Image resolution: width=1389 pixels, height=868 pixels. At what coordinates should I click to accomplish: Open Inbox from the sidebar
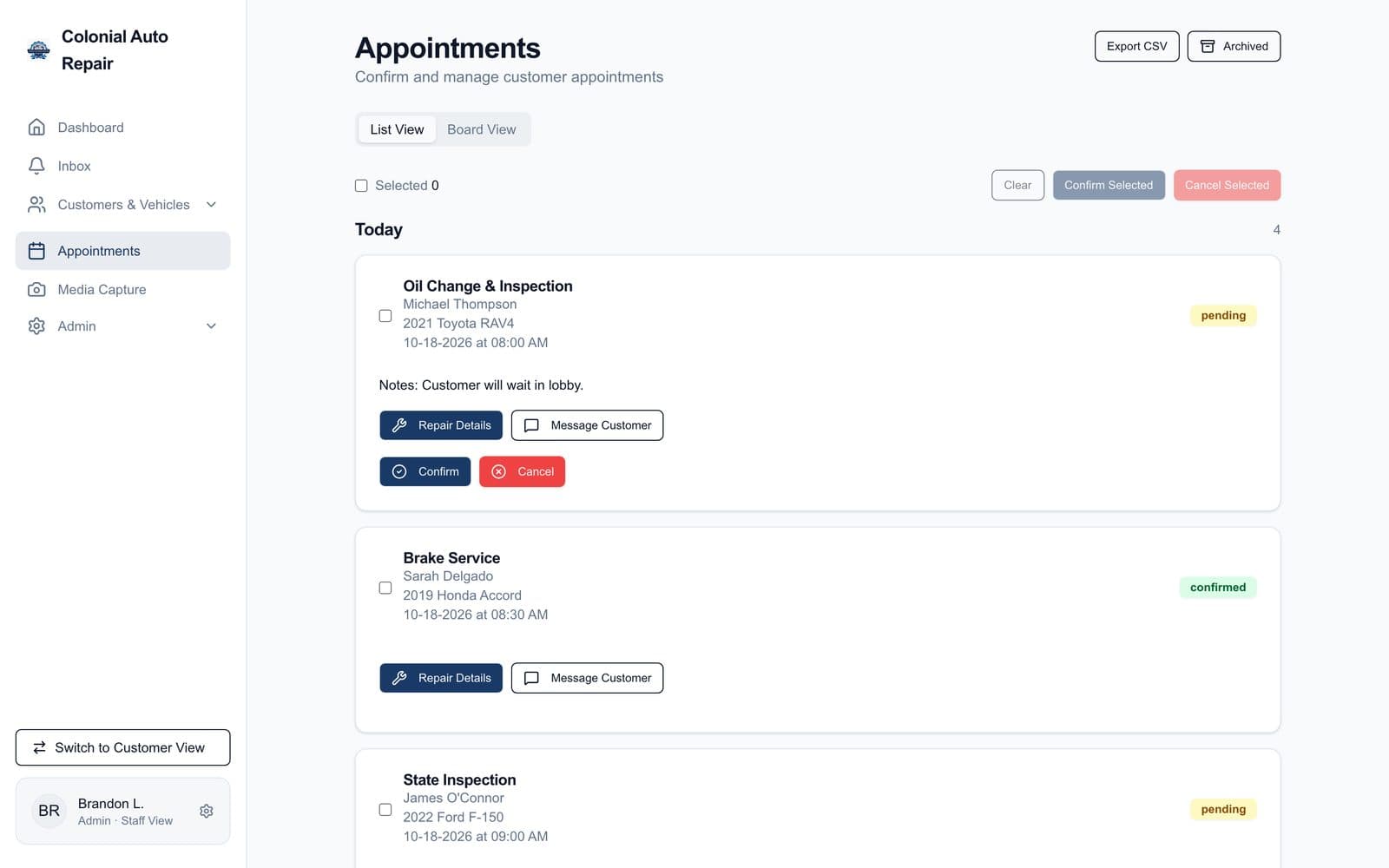(x=122, y=166)
